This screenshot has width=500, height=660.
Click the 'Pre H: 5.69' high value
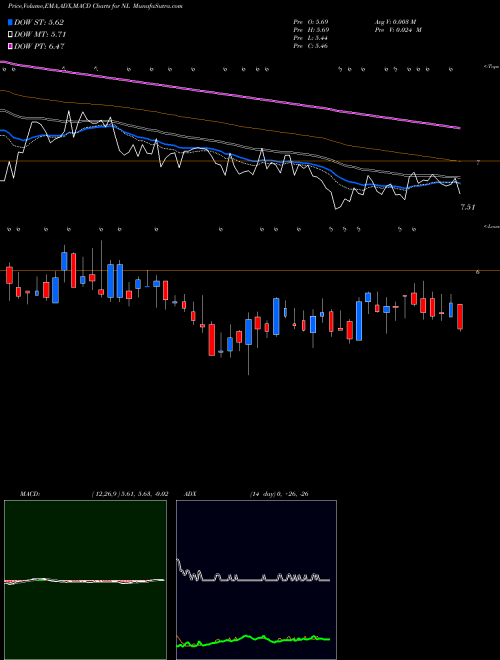(311, 30)
